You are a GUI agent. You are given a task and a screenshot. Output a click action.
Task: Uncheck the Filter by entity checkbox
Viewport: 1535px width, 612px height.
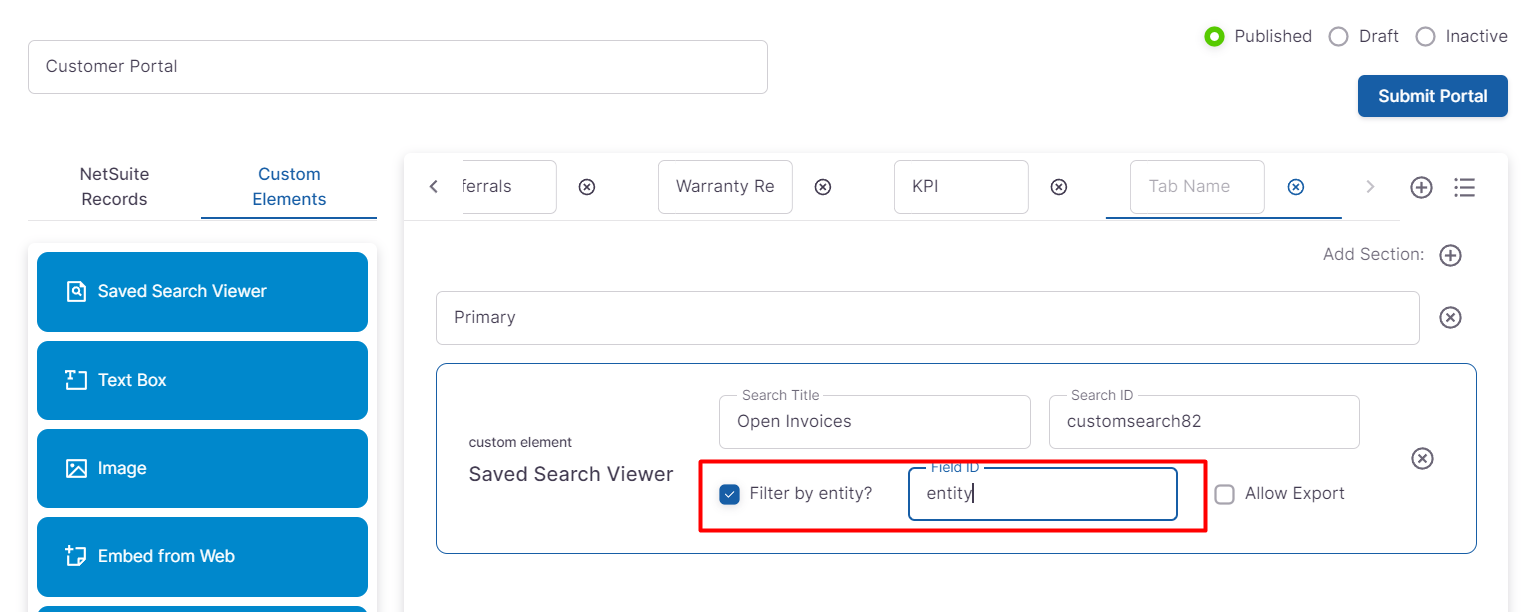730,494
